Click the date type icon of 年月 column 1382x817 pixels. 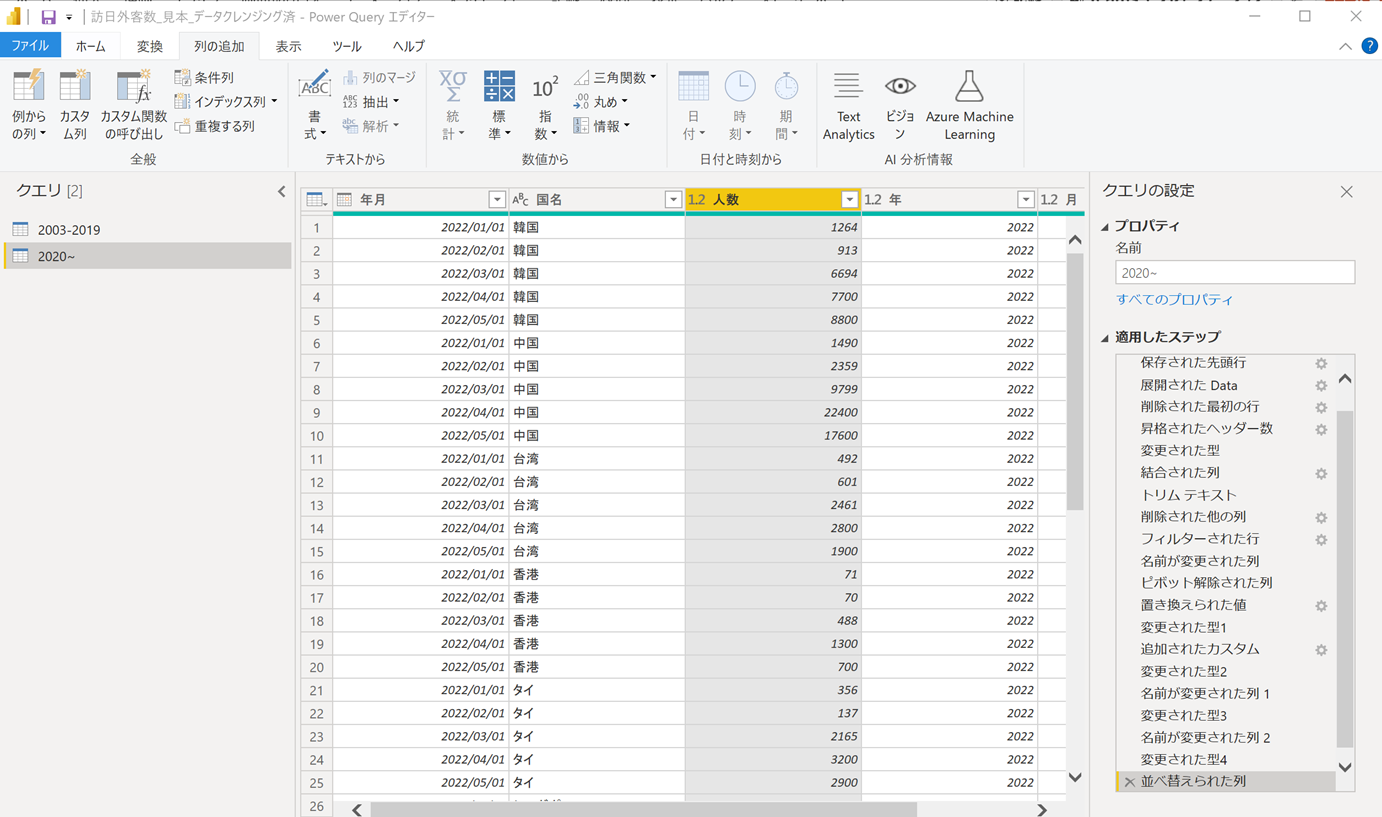pyautogui.click(x=345, y=200)
